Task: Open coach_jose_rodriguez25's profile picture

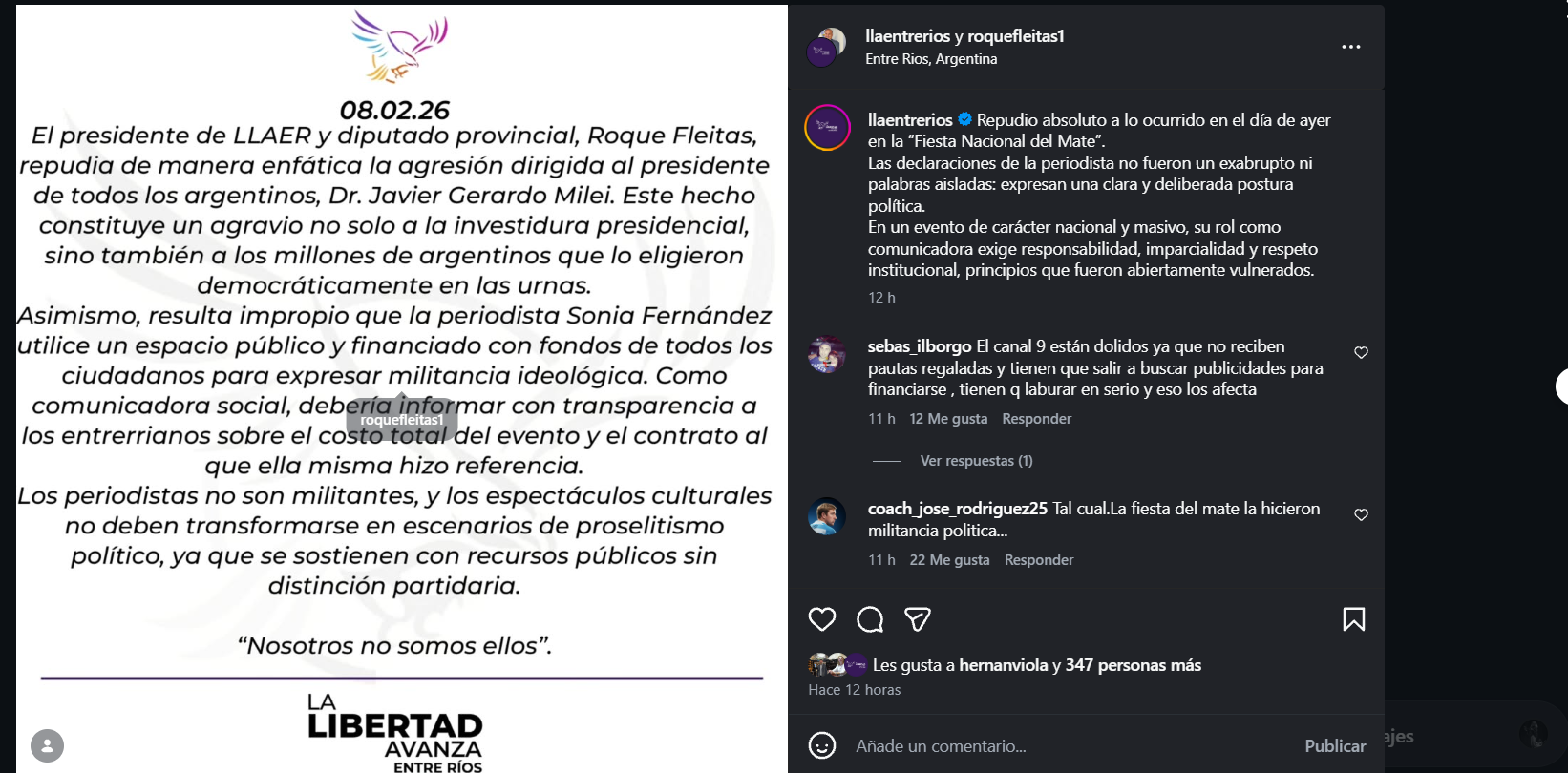Action: coord(827,516)
